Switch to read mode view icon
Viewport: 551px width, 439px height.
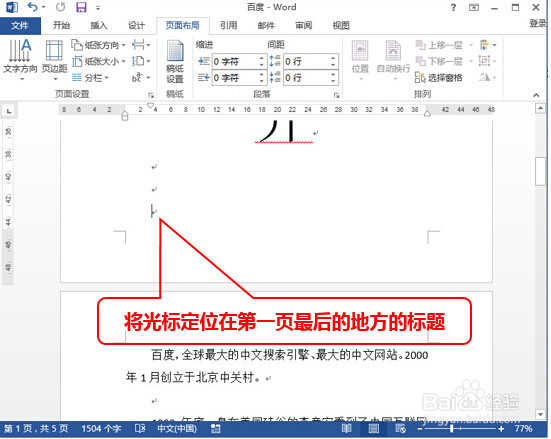point(346,428)
